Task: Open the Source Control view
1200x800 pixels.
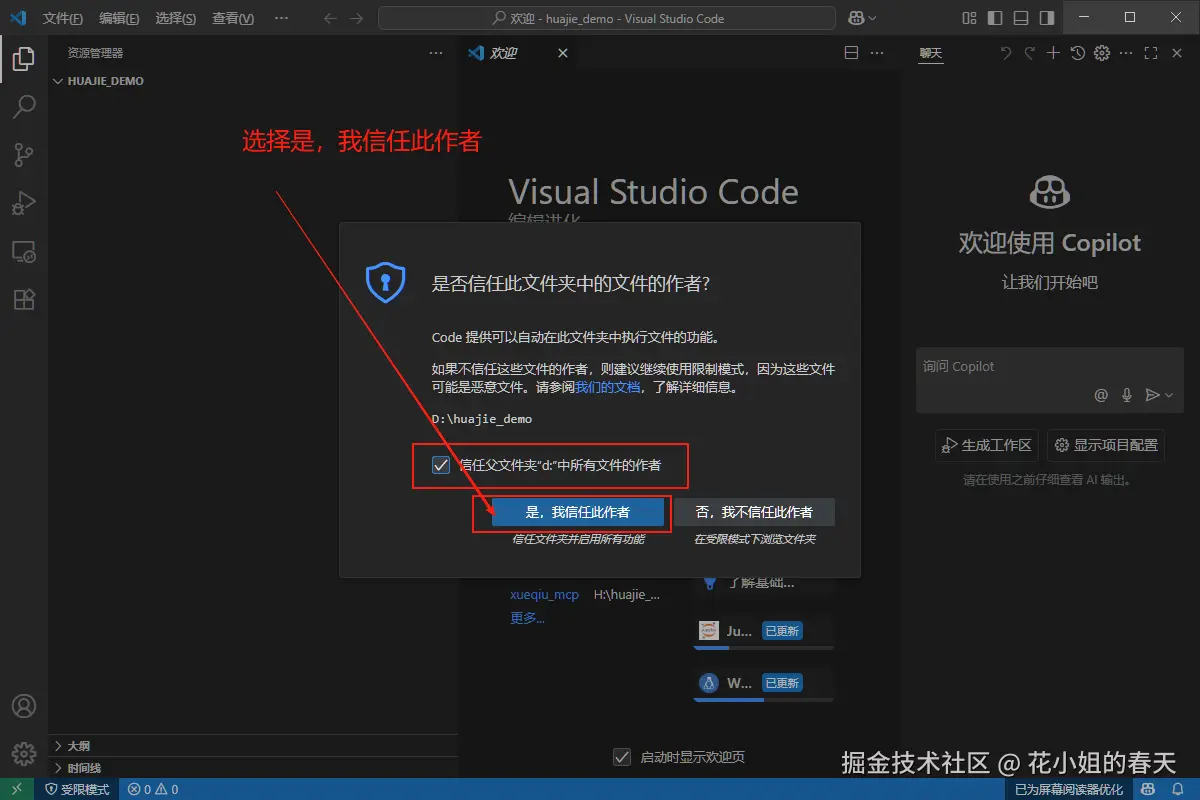Action: [24, 154]
